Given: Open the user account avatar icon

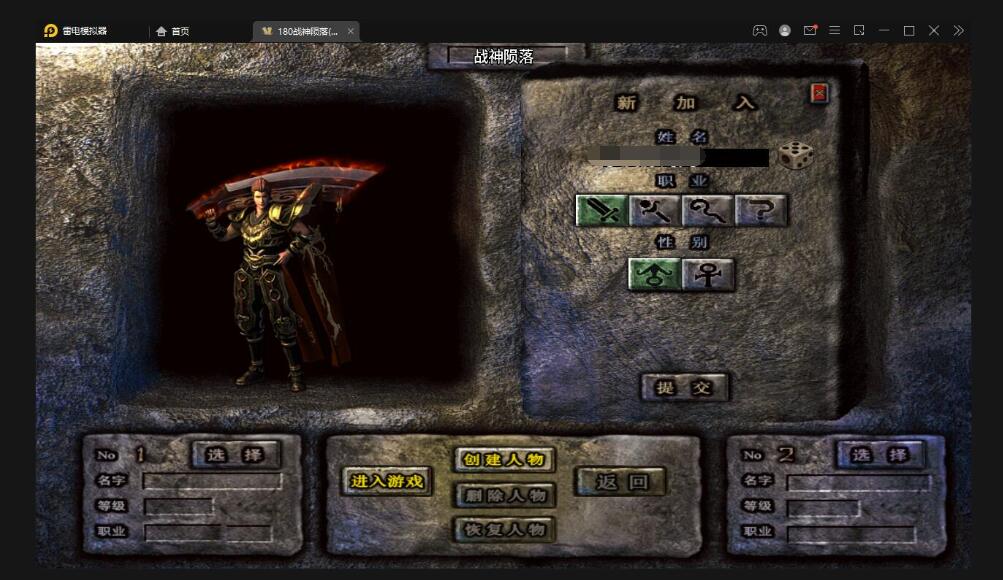Looking at the screenshot, I should pyautogui.click(x=785, y=31).
